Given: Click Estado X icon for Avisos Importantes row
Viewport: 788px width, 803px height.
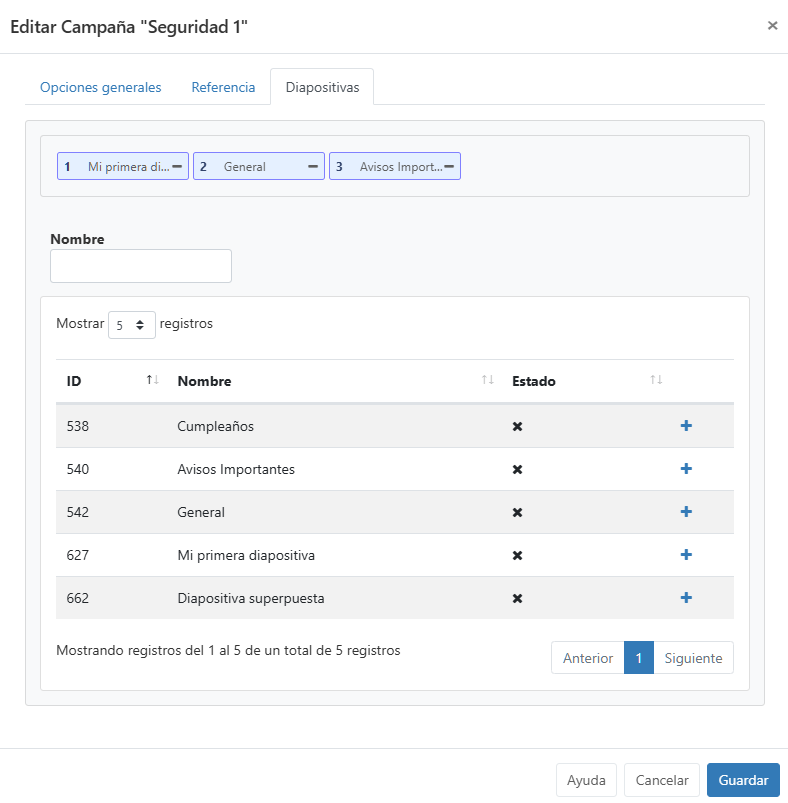Looking at the screenshot, I should [517, 470].
